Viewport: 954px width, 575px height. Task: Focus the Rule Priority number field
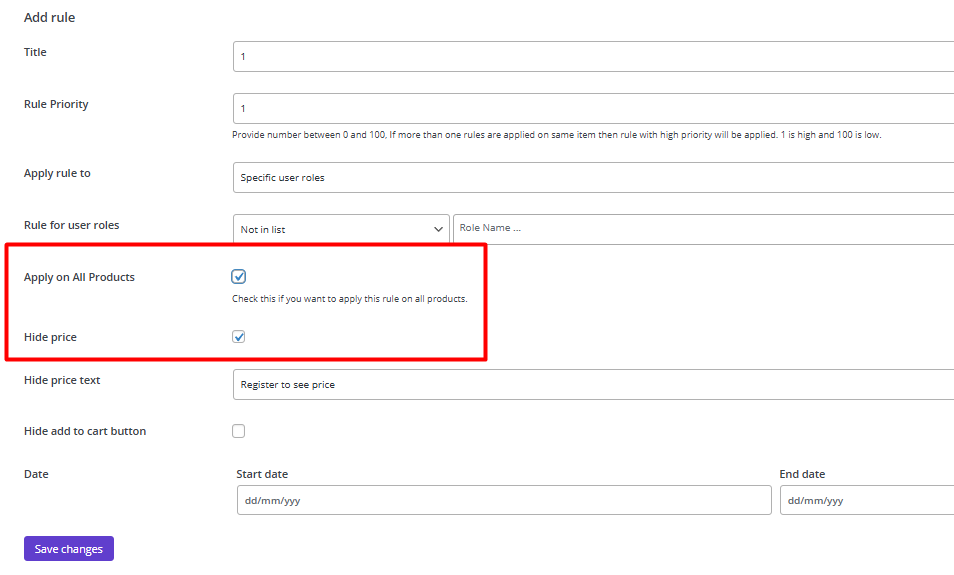click(x=593, y=108)
